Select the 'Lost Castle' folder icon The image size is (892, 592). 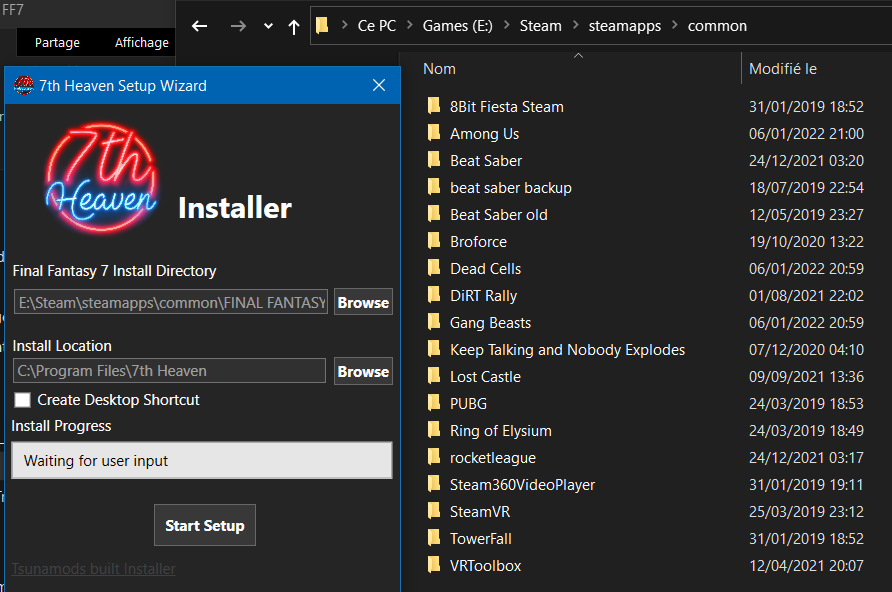434,376
